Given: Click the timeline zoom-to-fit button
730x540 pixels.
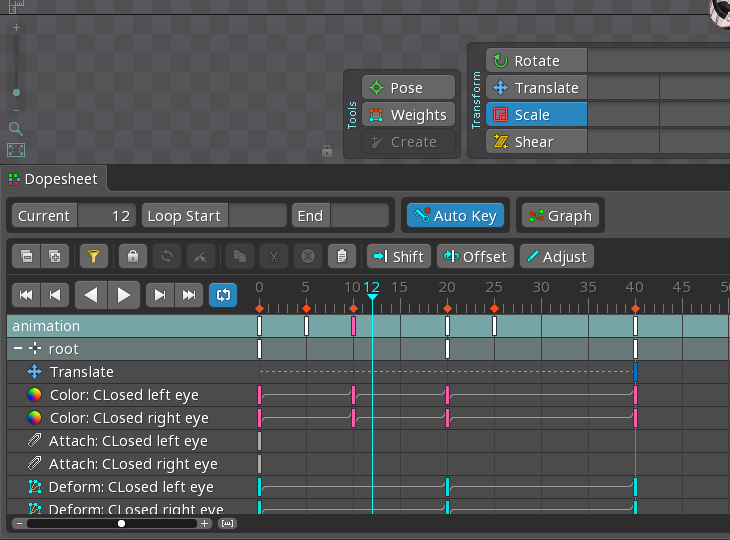Looking at the screenshot, I should [227, 524].
